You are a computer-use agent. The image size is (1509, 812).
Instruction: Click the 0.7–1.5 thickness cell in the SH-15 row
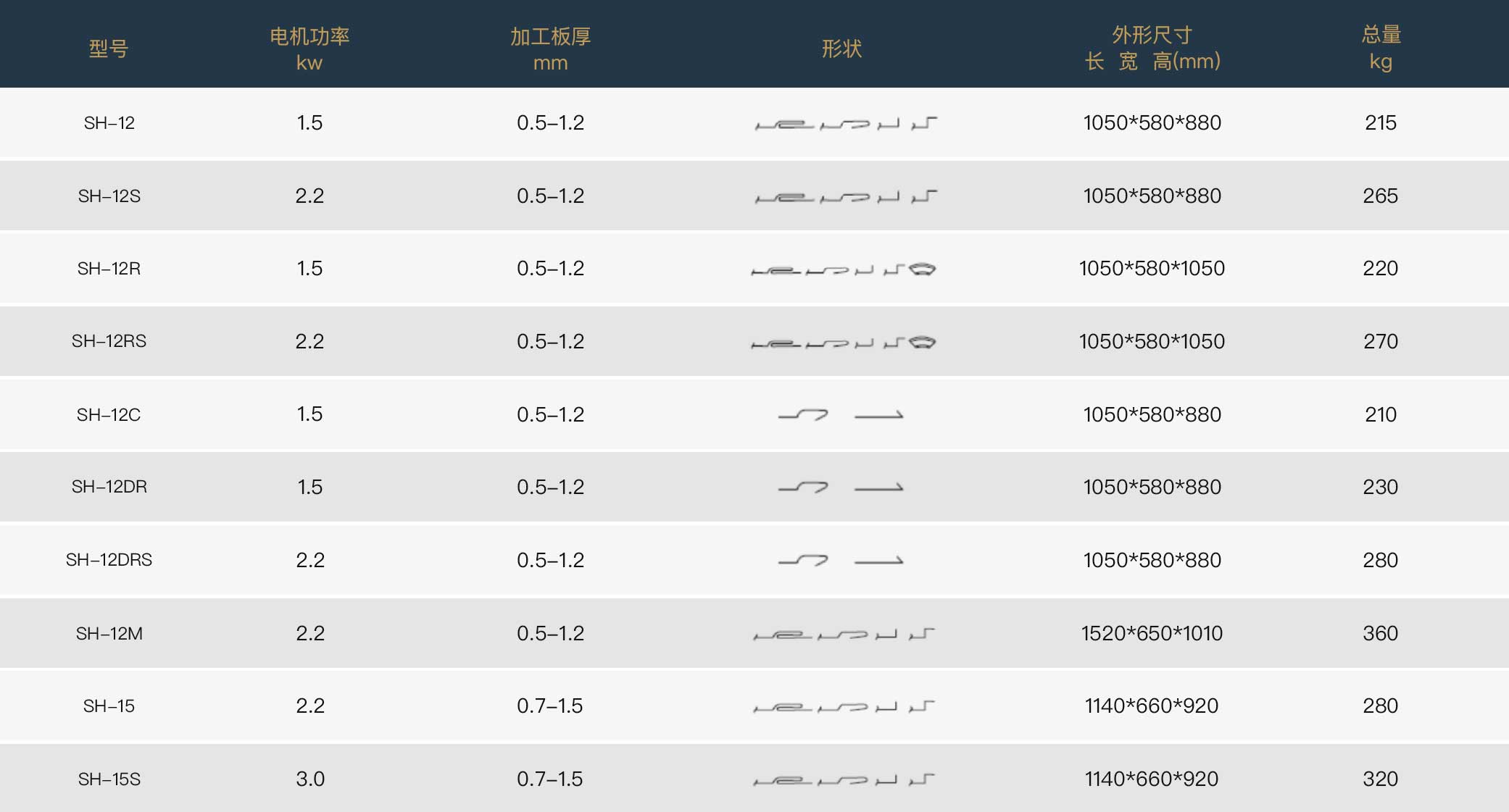(x=550, y=706)
